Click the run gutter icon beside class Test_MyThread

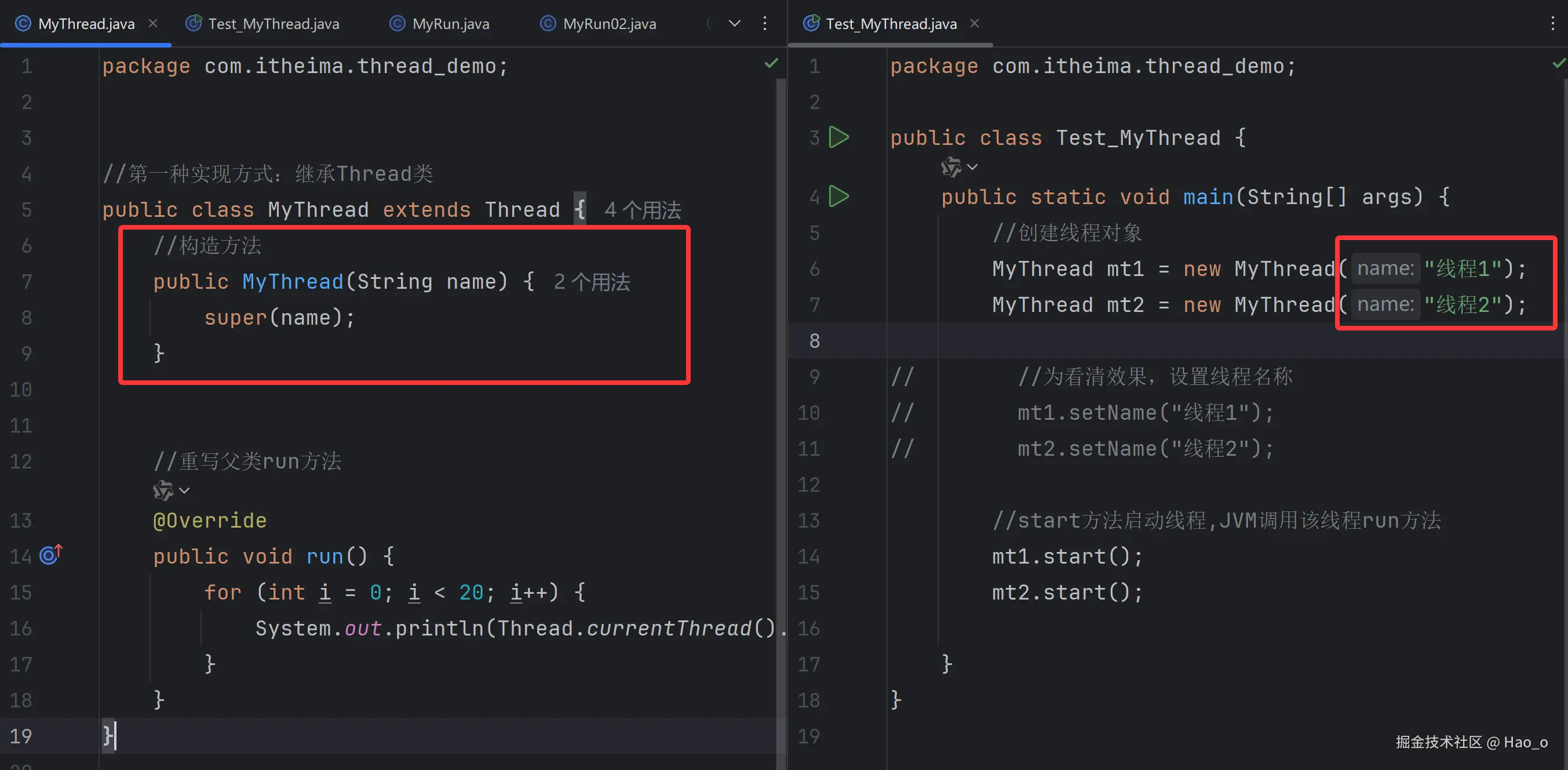[x=840, y=137]
